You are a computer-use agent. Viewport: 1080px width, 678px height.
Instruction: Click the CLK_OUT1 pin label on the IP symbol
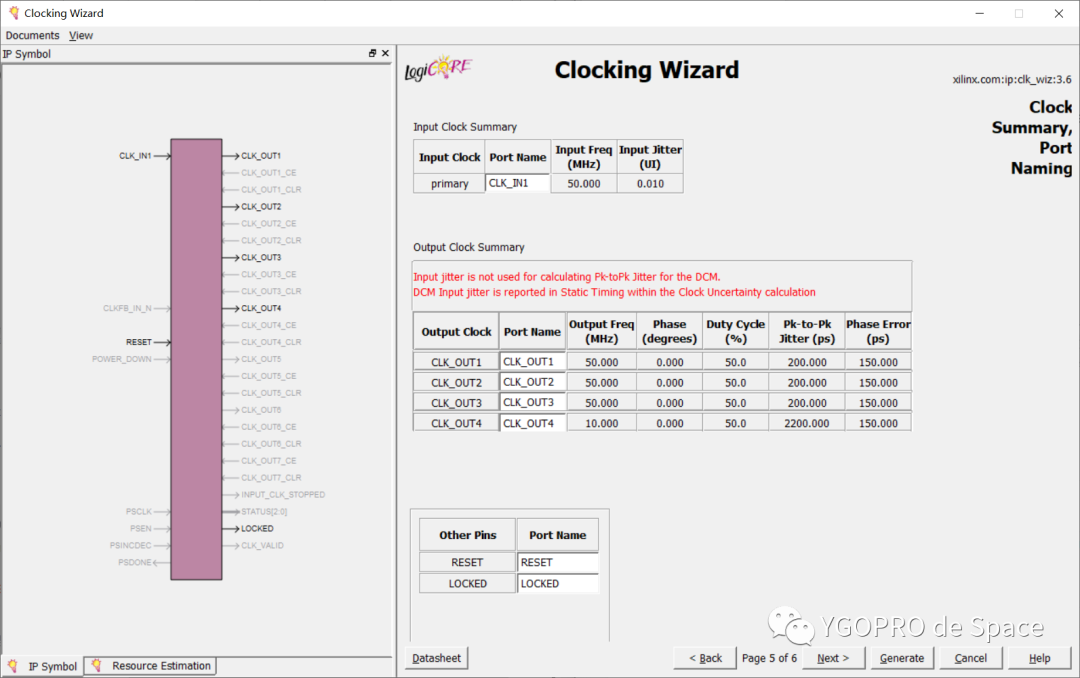pos(261,156)
